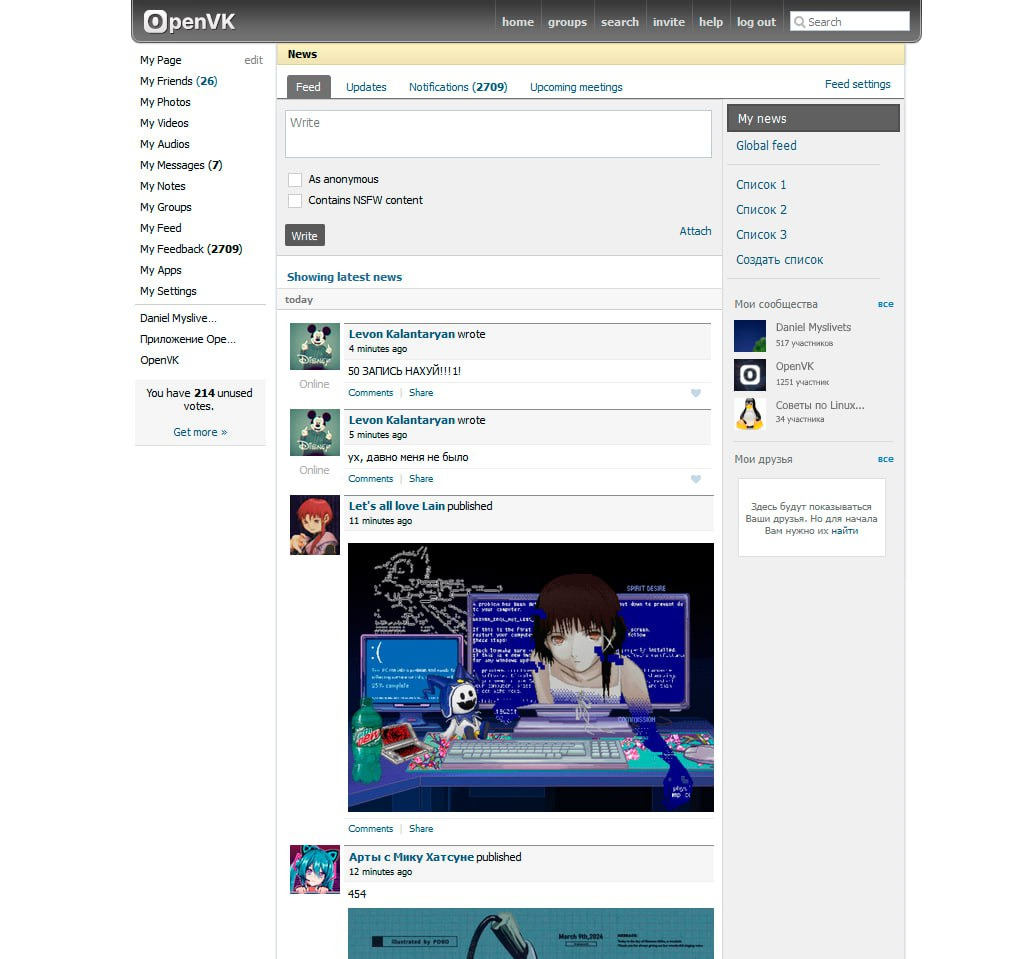Click найти link to find friends
This screenshot has height=959, width=1033.
tap(845, 531)
